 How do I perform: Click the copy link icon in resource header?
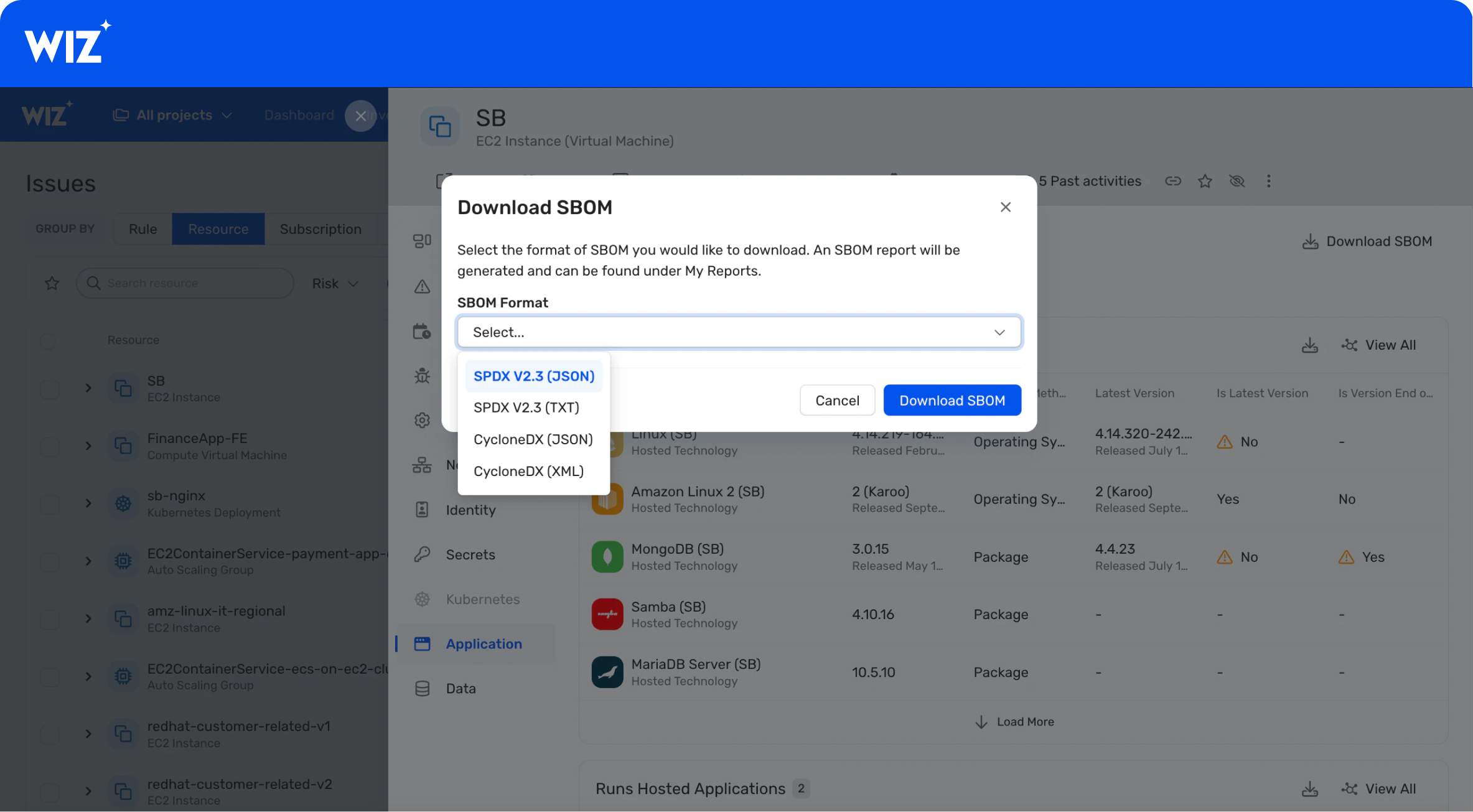tap(1173, 181)
